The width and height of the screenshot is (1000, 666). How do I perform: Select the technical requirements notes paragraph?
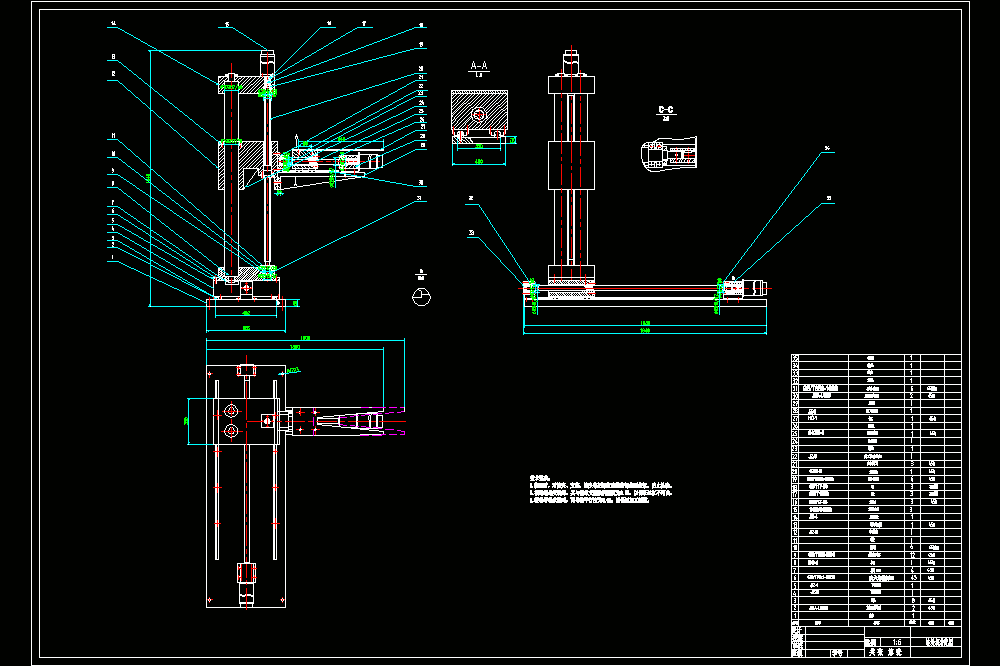point(600,489)
